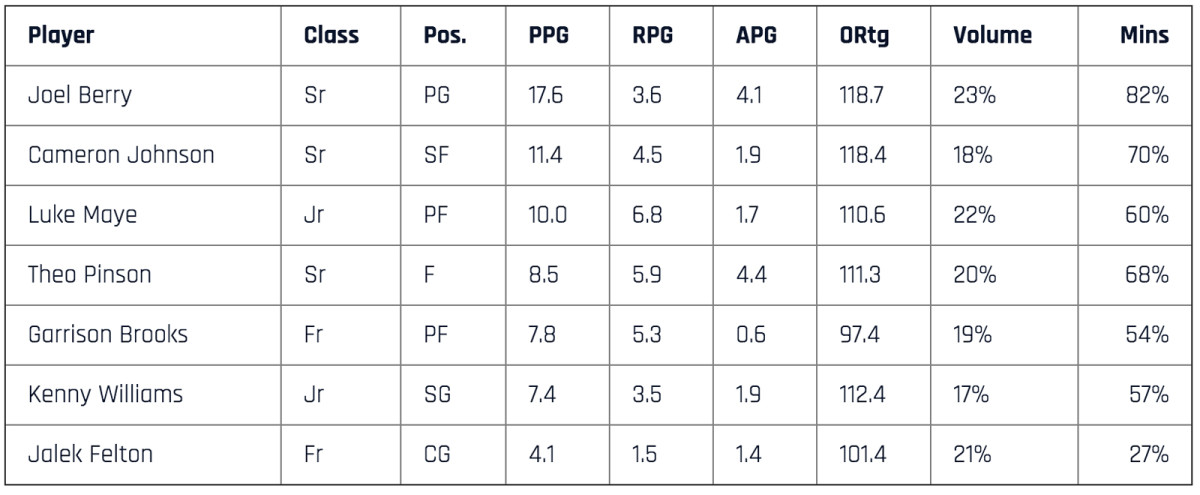
Task: Sort by the PPG column header
Action: pyautogui.click(x=549, y=36)
